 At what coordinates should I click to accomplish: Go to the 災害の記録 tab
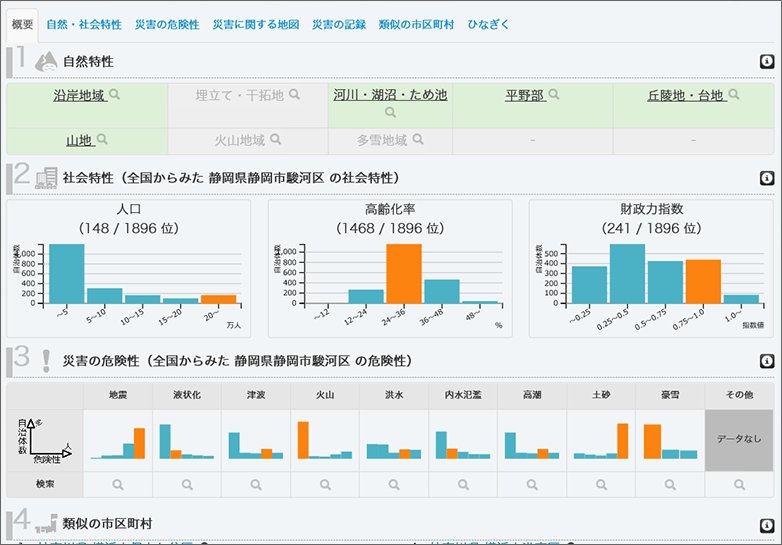pyautogui.click(x=338, y=24)
